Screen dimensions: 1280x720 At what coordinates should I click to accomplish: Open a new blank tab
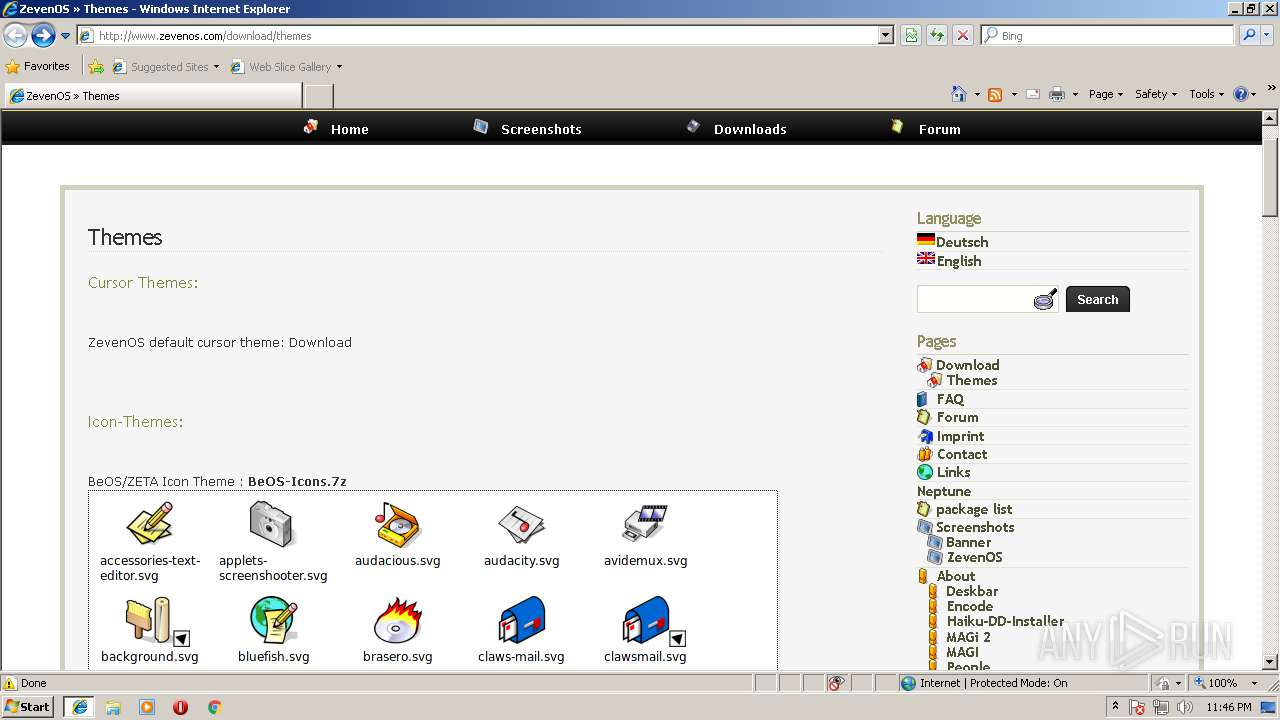click(x=318, y=96)
